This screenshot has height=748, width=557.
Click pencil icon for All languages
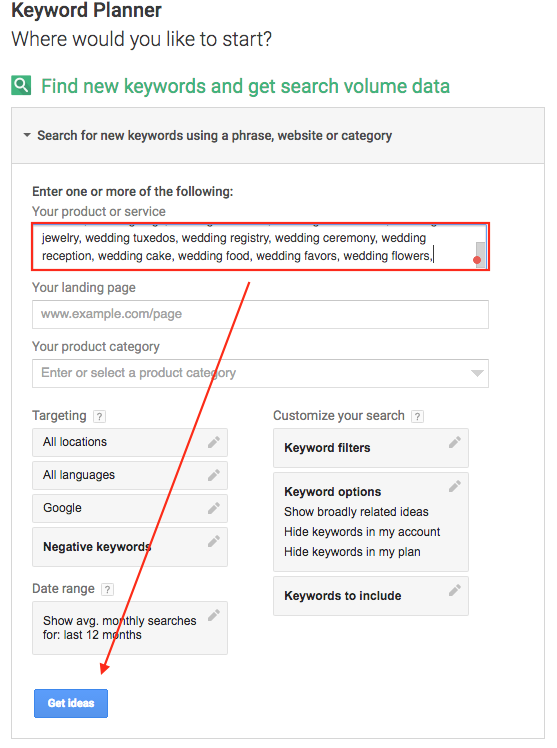[214, 475]
